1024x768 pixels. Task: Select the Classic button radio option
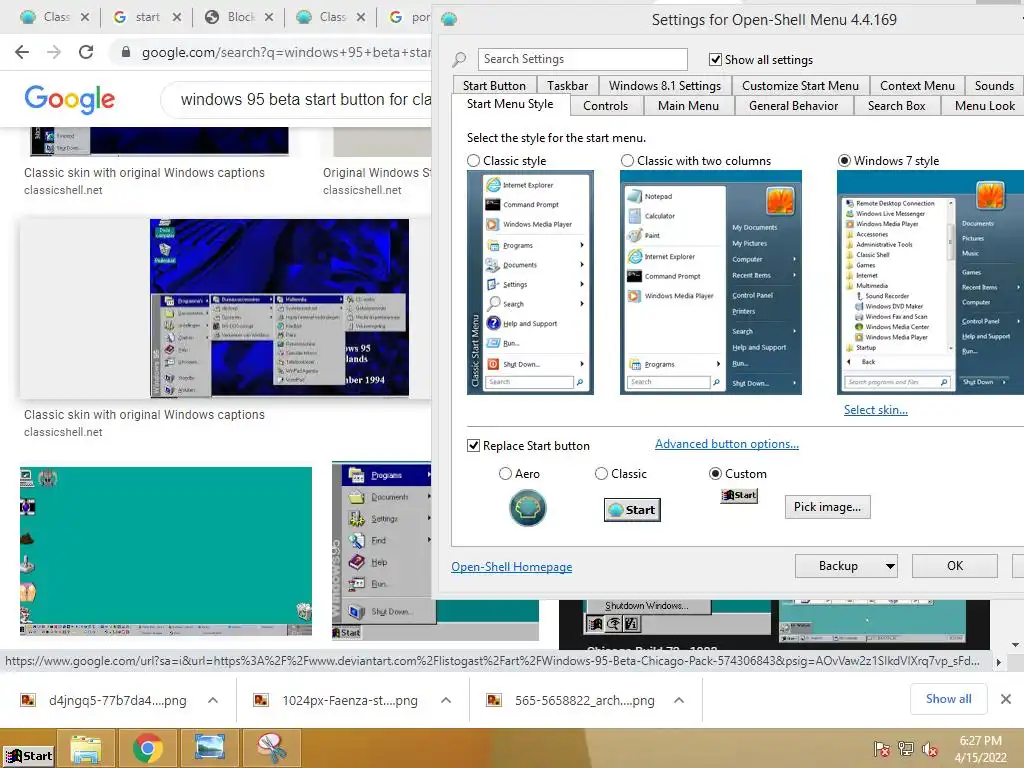(x=601, y=474)
